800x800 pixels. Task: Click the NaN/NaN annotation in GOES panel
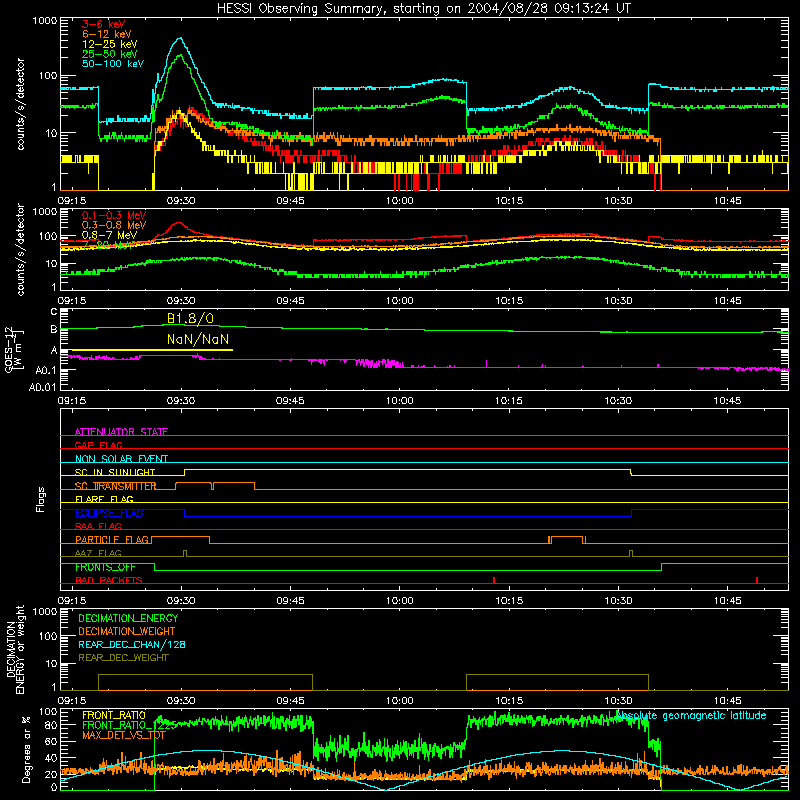[x=198, y=339]
